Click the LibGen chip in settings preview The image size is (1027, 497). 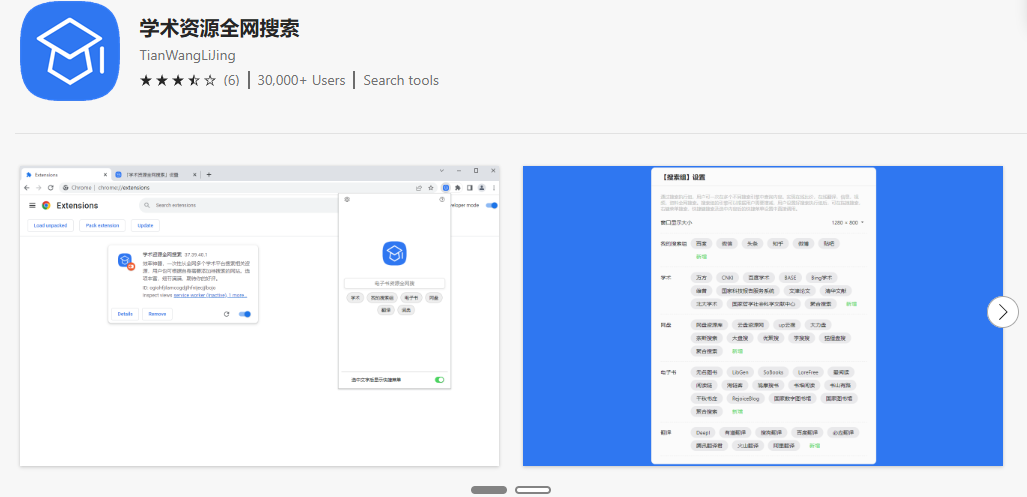pyautogui.click(x=739, y=371)
